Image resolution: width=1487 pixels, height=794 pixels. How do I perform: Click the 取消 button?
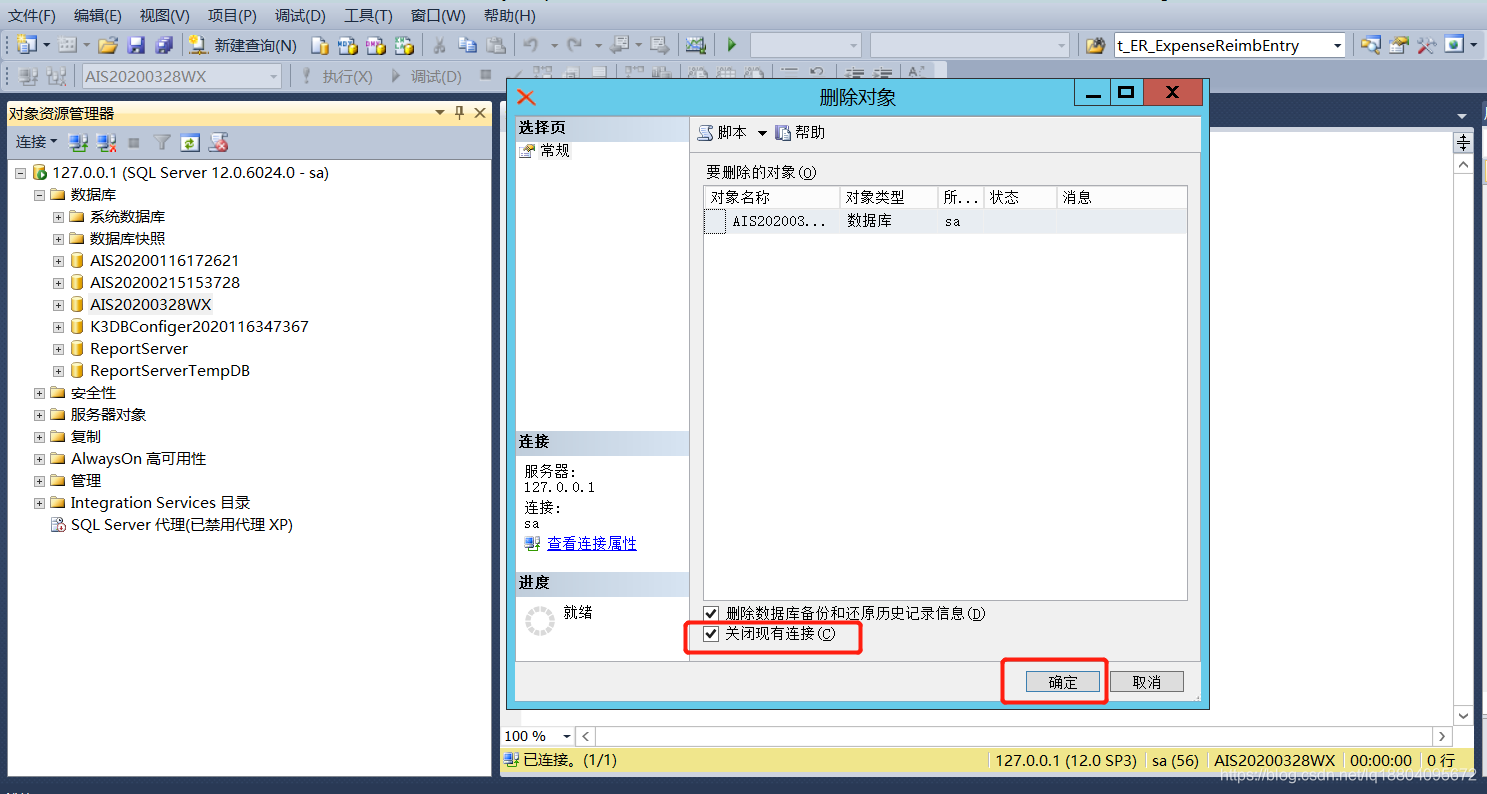pos(1147,682)
